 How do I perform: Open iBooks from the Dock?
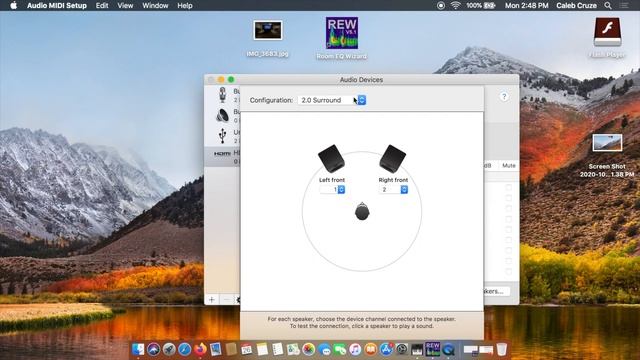[x=371, y=349]
